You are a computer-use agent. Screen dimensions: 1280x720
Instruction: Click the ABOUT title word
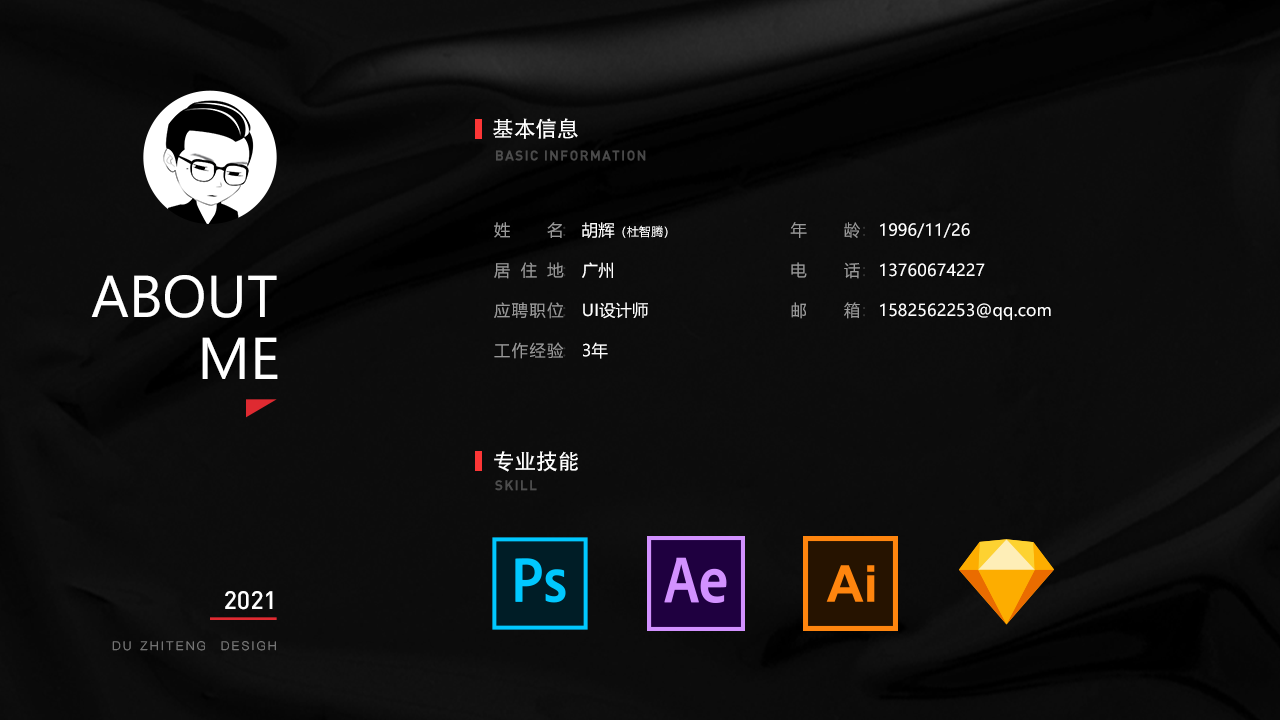[185, 297]
